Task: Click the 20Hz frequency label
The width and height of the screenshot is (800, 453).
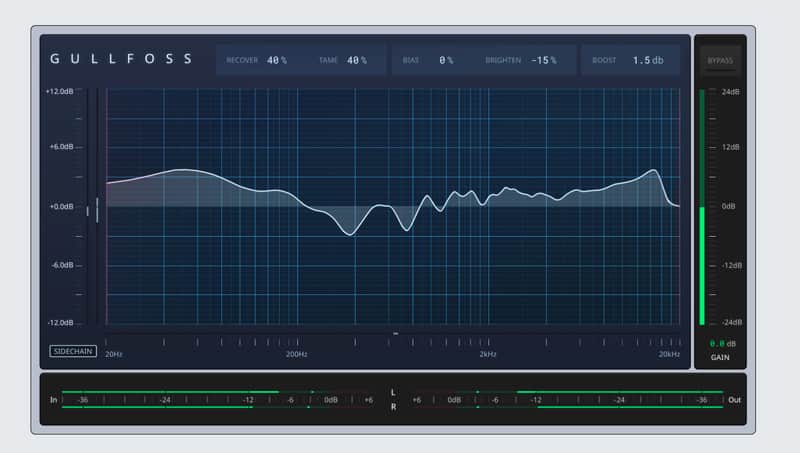Action: 114,354
